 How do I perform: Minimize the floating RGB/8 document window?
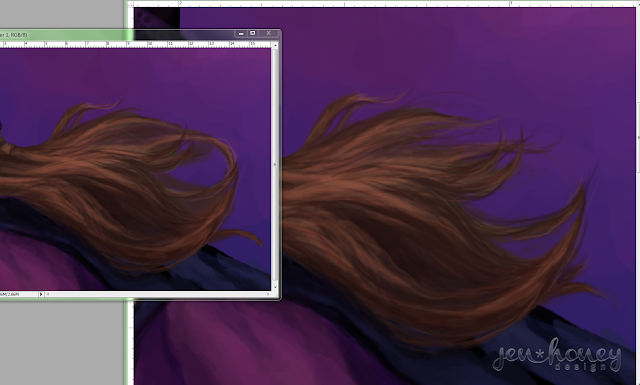click(x=241, y=33)
